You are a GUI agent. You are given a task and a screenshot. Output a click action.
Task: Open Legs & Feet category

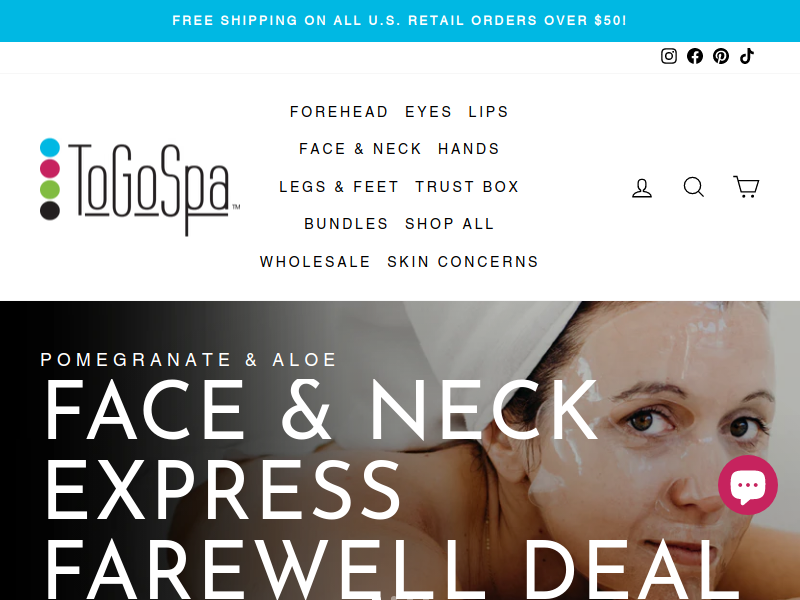click(339, 187)
